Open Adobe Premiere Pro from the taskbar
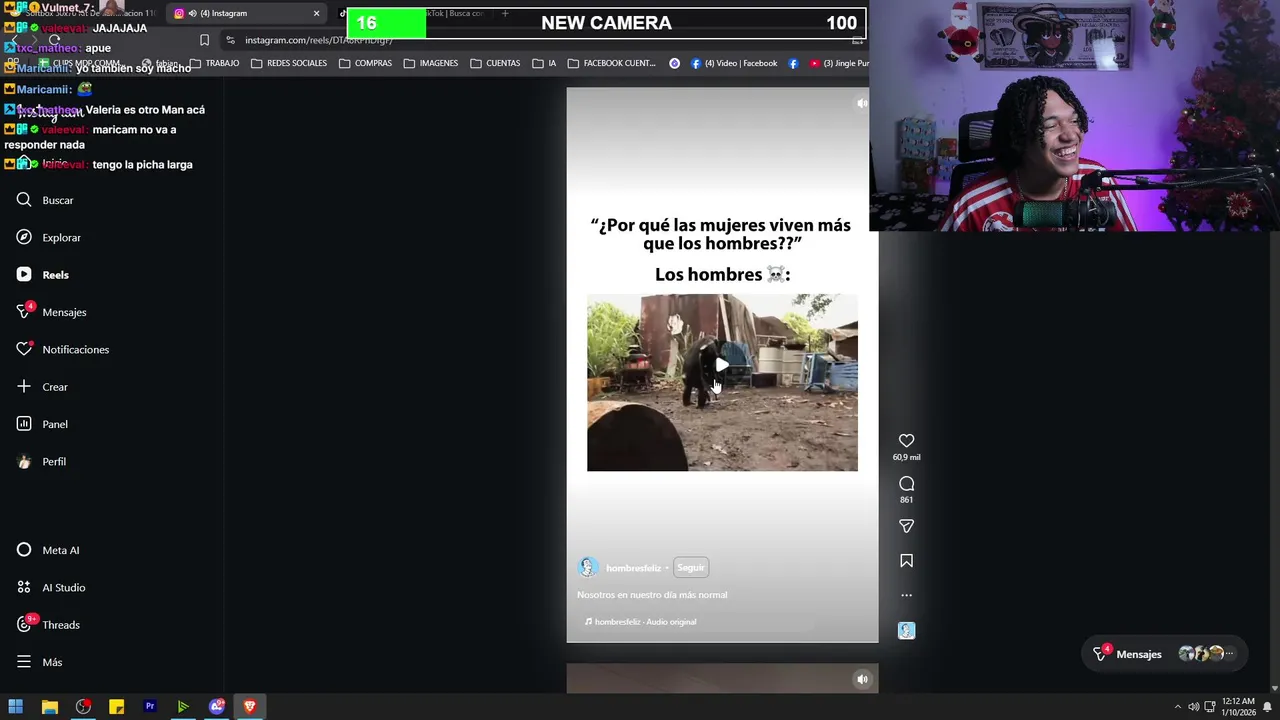 tap(150, 707)
